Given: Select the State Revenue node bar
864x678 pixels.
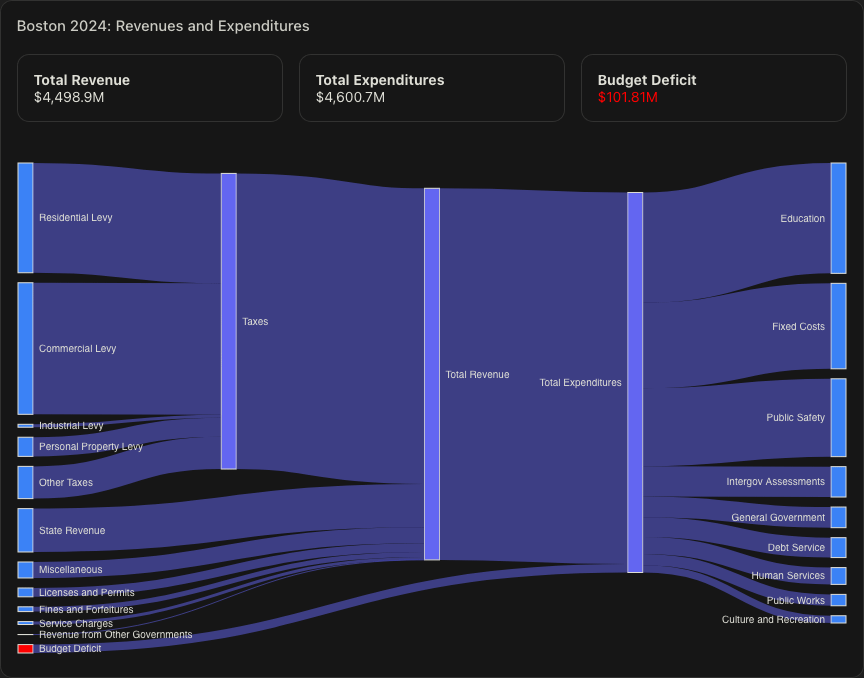Looking at the screenshot, I should 25,530.
